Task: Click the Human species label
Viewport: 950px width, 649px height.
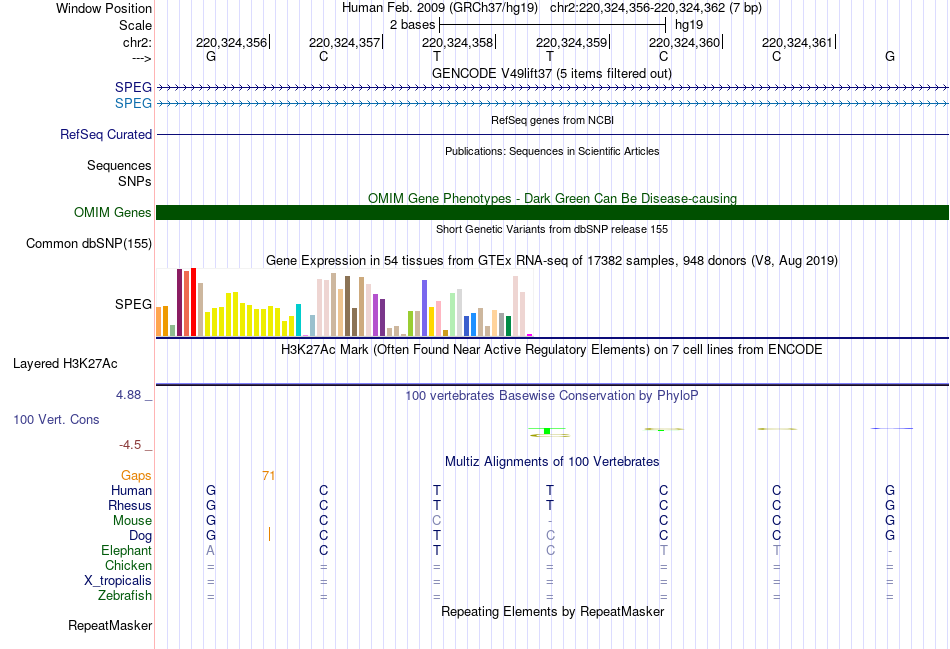Action: [131, 490]
